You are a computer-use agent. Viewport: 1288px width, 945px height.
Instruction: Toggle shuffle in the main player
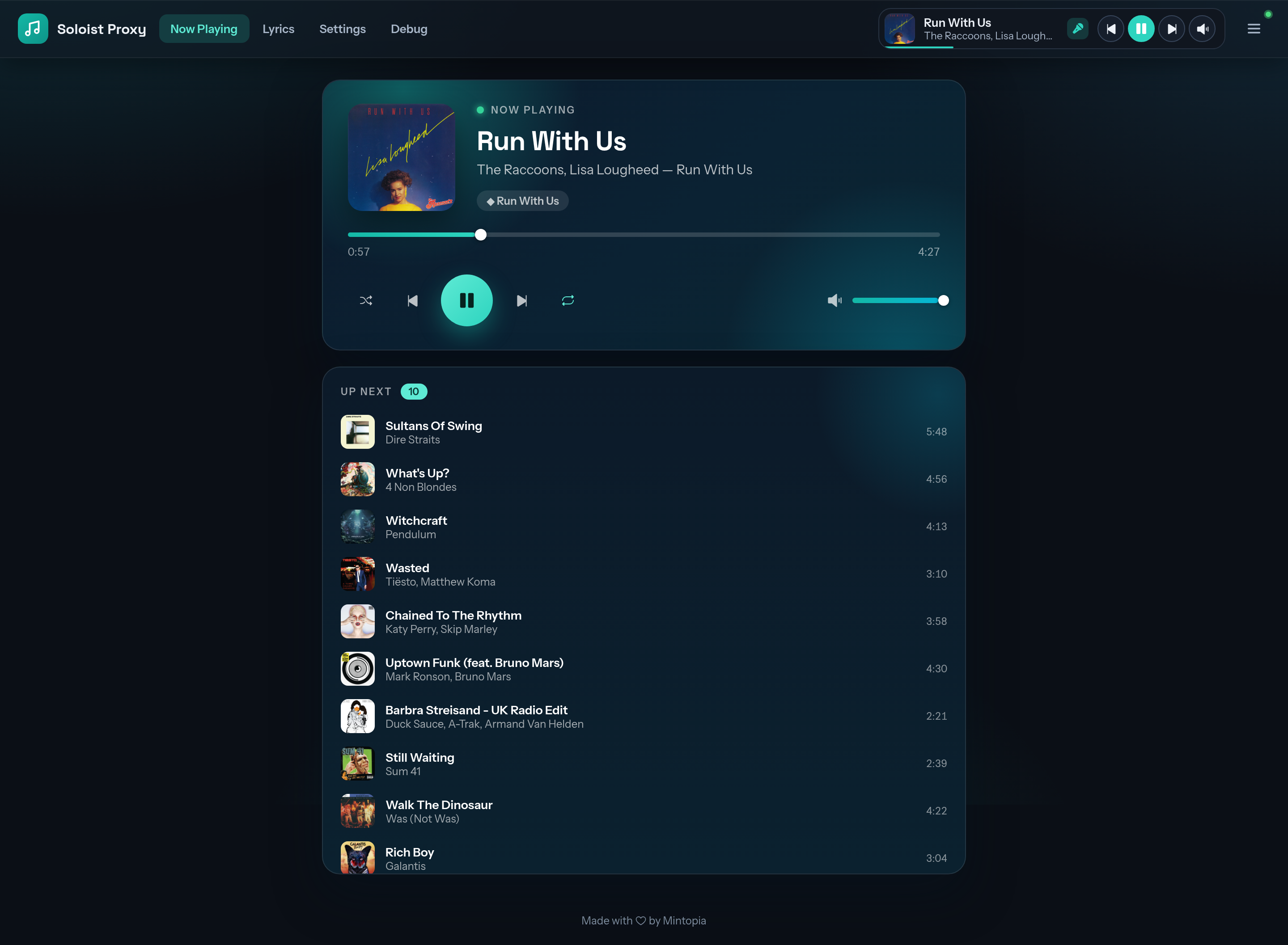pos(366,300)
